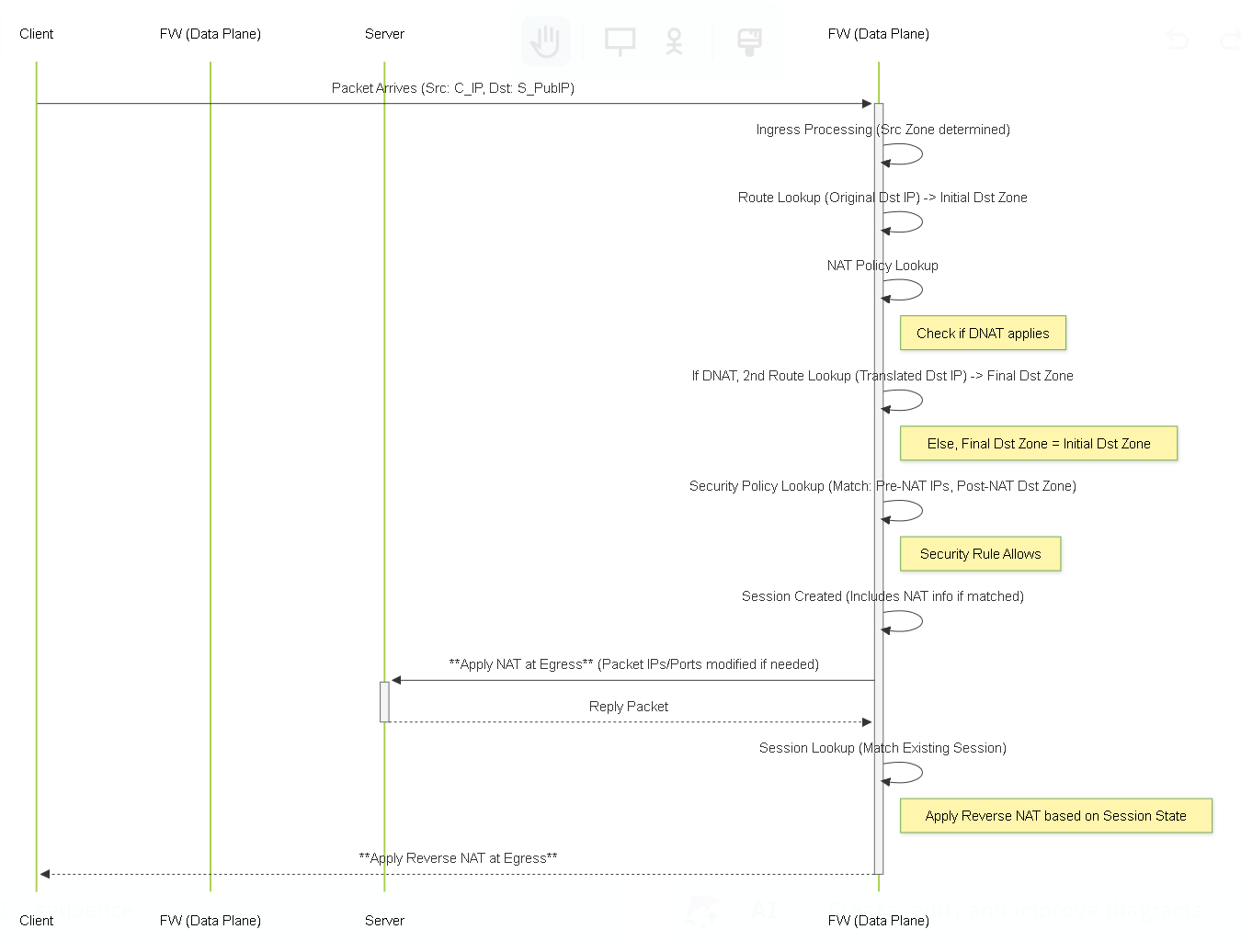Click the 'NAT Policy Lookup' message
1241x952 pixels.
[882, 266]
